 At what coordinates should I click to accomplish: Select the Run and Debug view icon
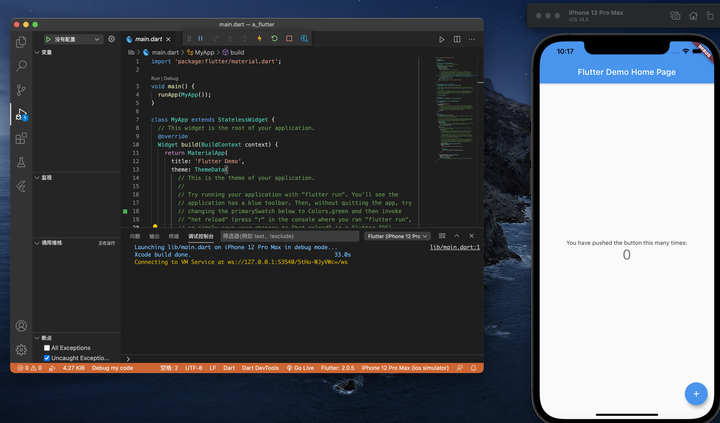click(x=21, y=114)
